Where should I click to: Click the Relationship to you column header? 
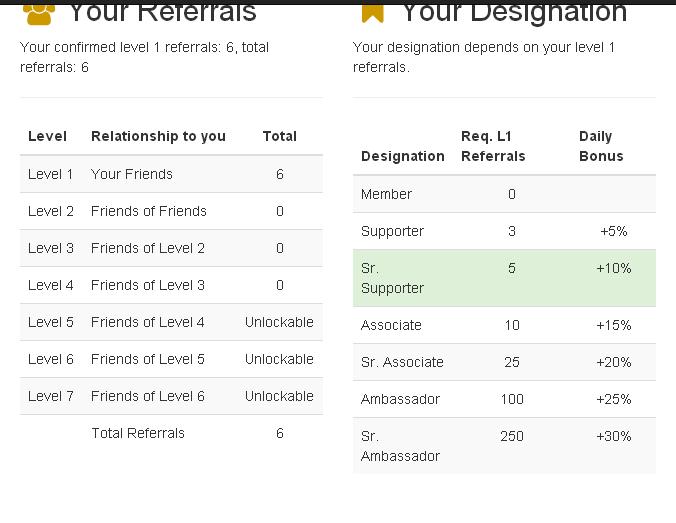pos(158,136)
